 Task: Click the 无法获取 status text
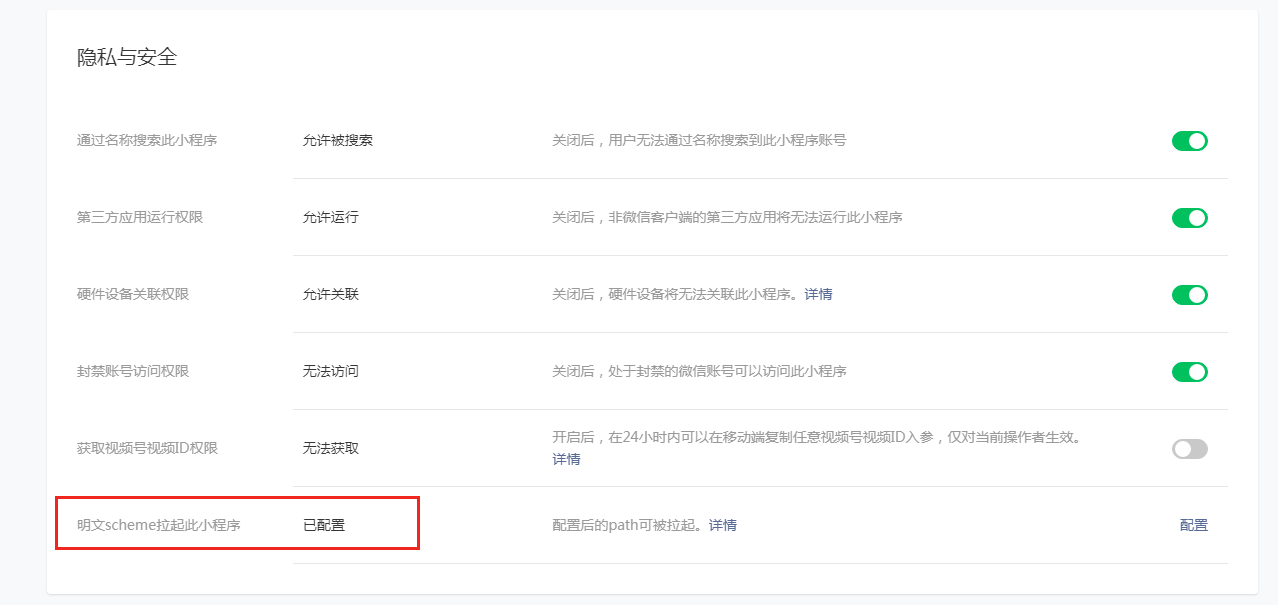[x=330, y=448]
